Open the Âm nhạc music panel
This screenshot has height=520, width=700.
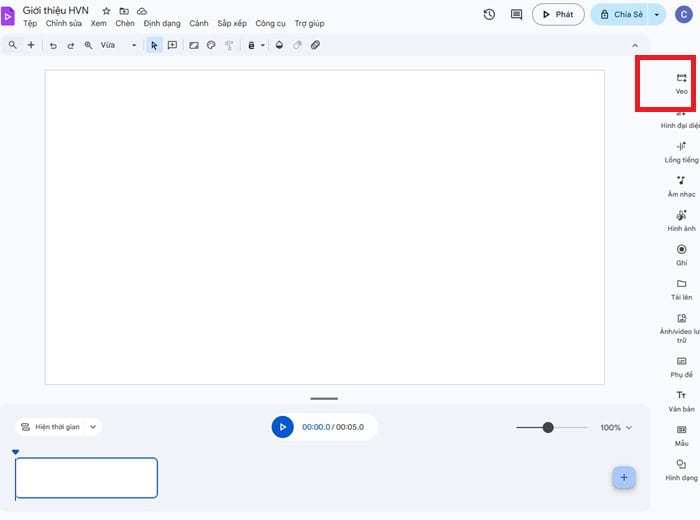681,184
